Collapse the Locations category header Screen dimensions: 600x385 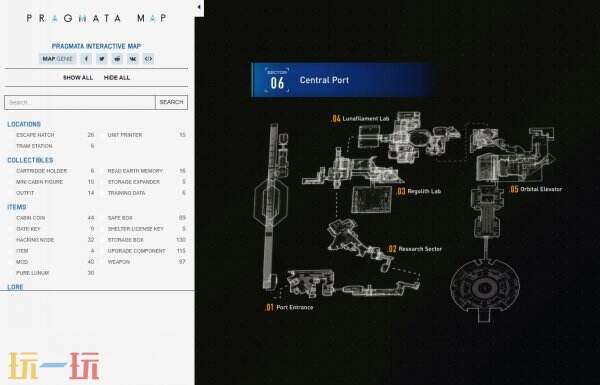[24, 124]
